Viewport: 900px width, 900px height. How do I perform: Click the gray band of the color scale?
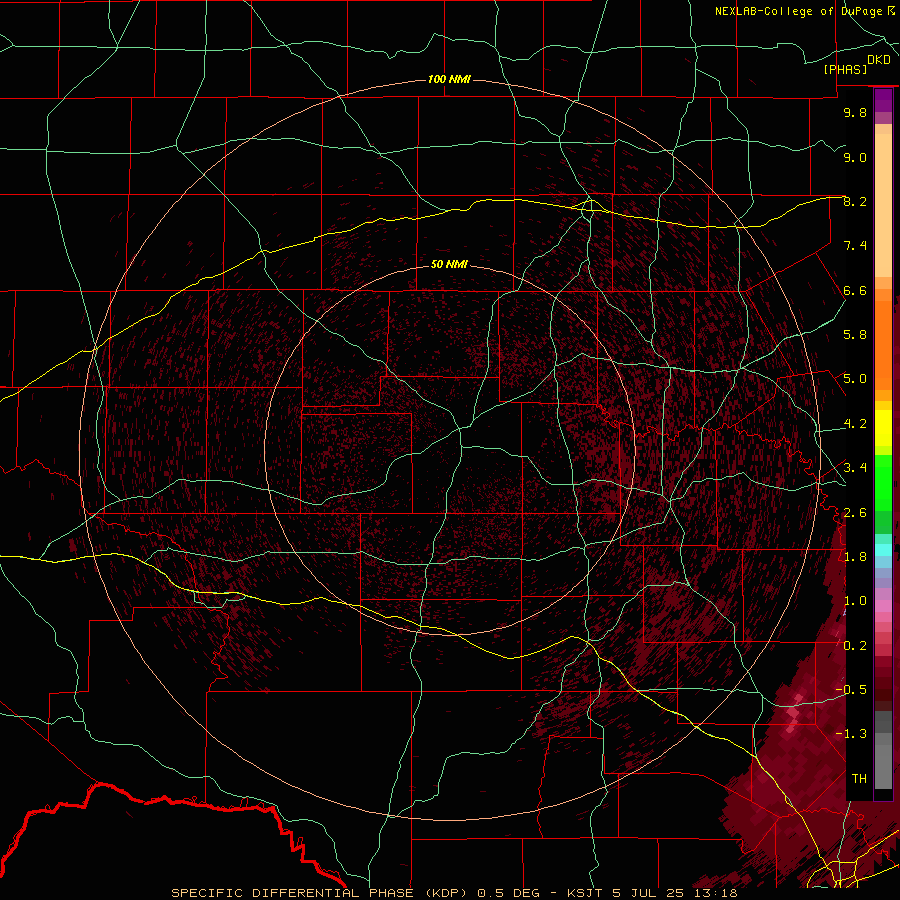[x=883, y=750]
